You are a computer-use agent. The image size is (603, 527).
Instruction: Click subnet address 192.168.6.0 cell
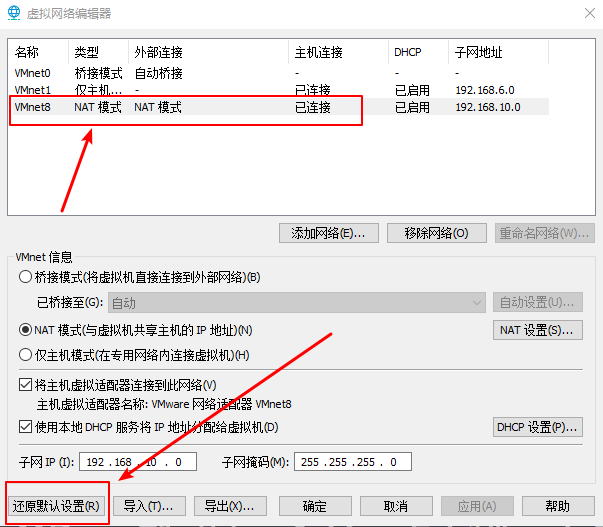click(485, 90)
